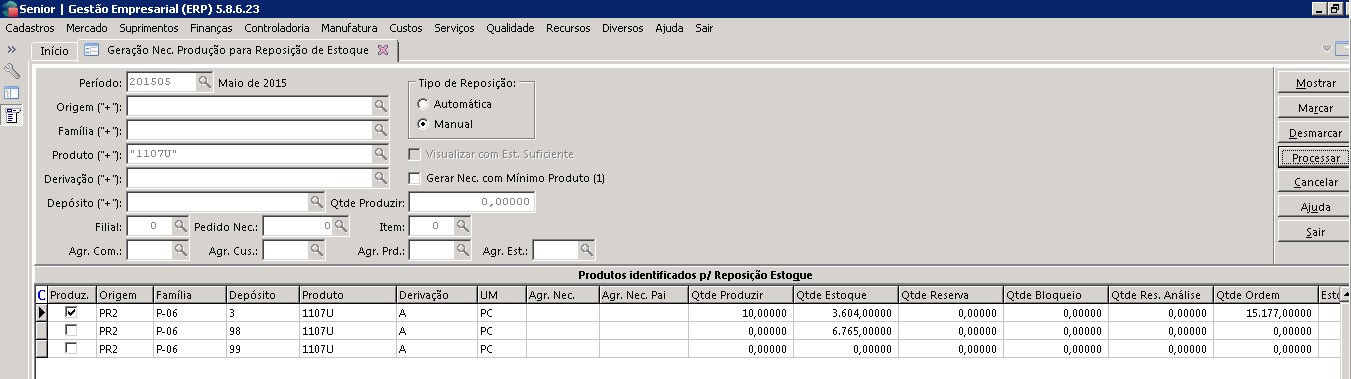Open the Controladoria menu
This screenshot has width=1351, height=379.
[x=277, y=28]
